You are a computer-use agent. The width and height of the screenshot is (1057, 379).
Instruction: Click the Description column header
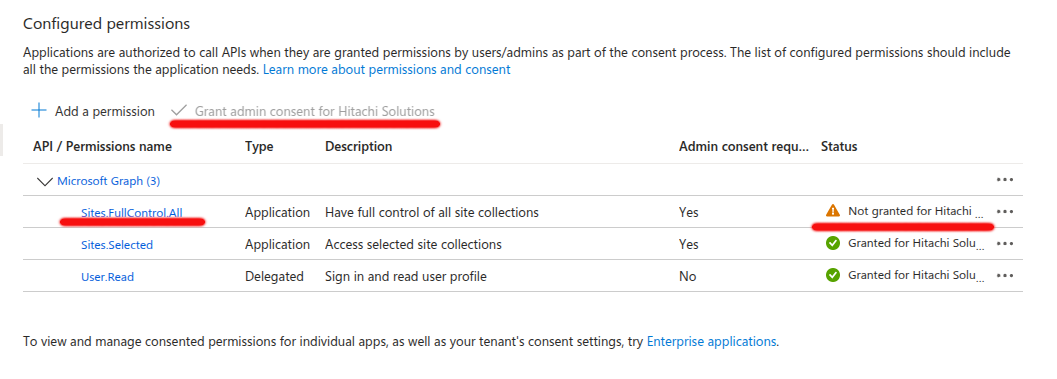359,146
